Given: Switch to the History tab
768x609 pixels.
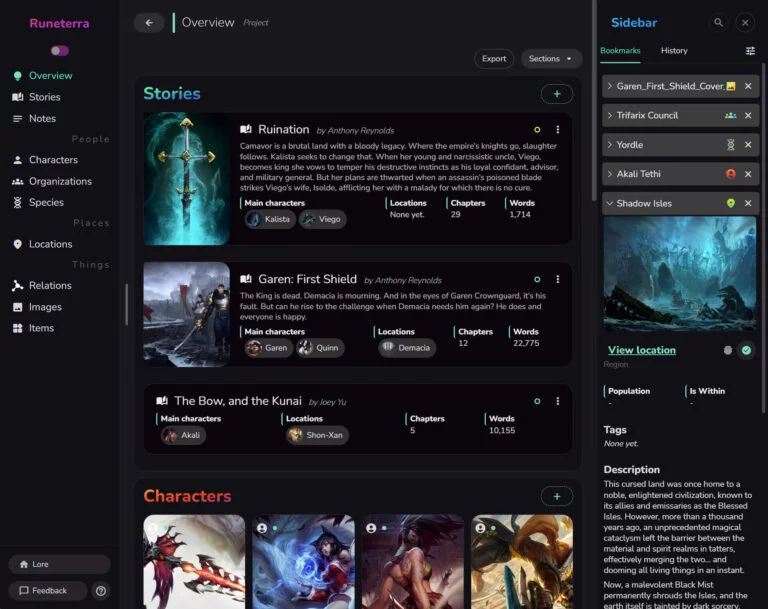Looking at the screenshot, I should click(x=674, y=50).
